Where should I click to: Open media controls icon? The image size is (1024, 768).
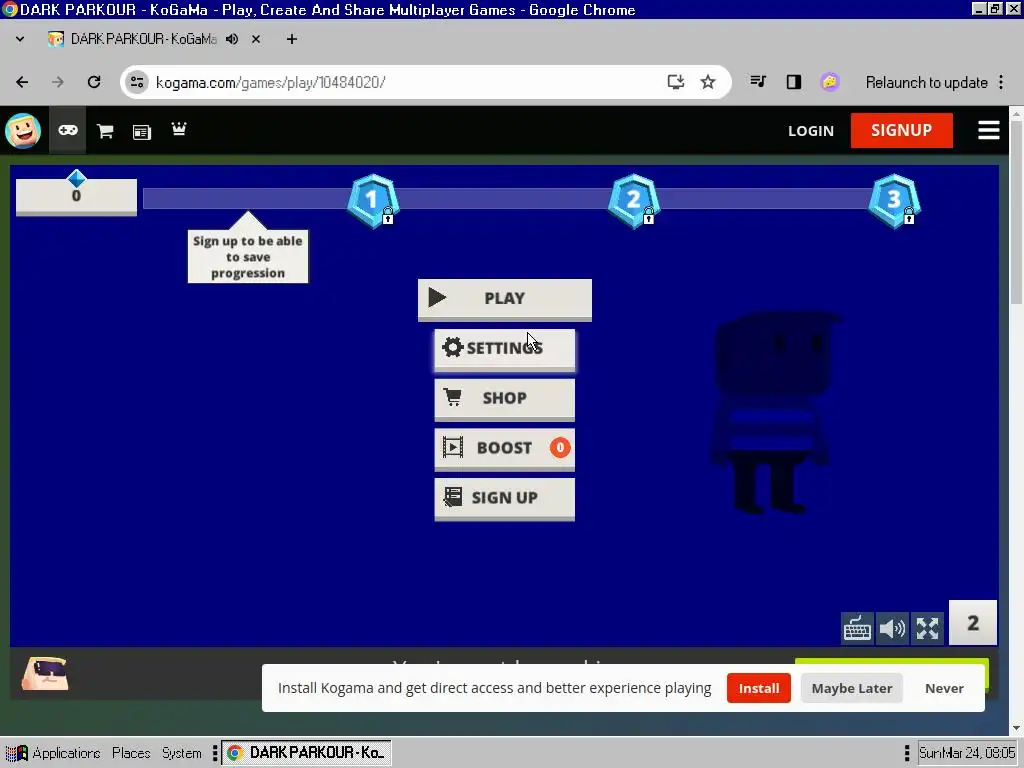pyautogui.click(x=758, y=82)
